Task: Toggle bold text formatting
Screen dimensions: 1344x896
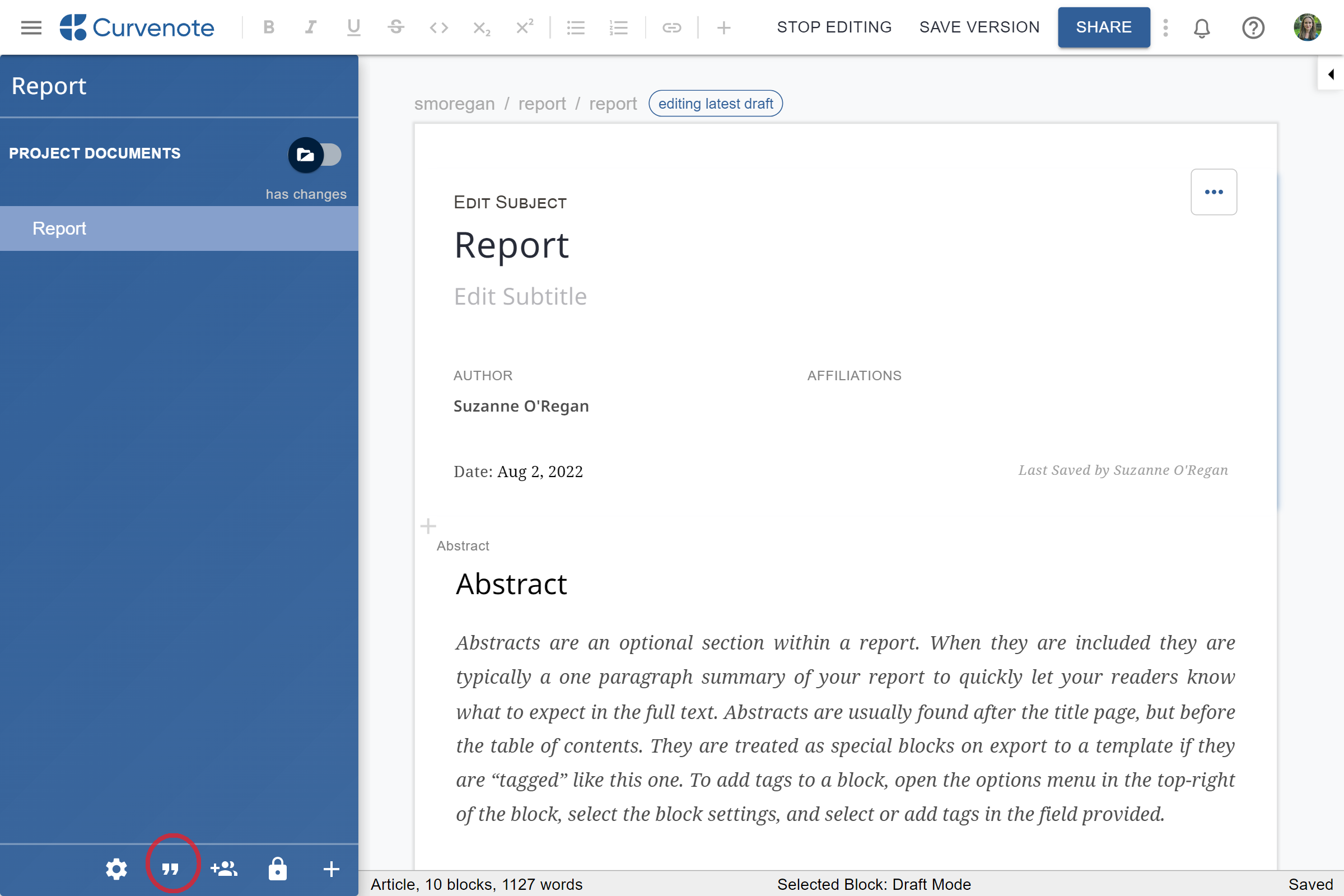Action: coord(268,27)
